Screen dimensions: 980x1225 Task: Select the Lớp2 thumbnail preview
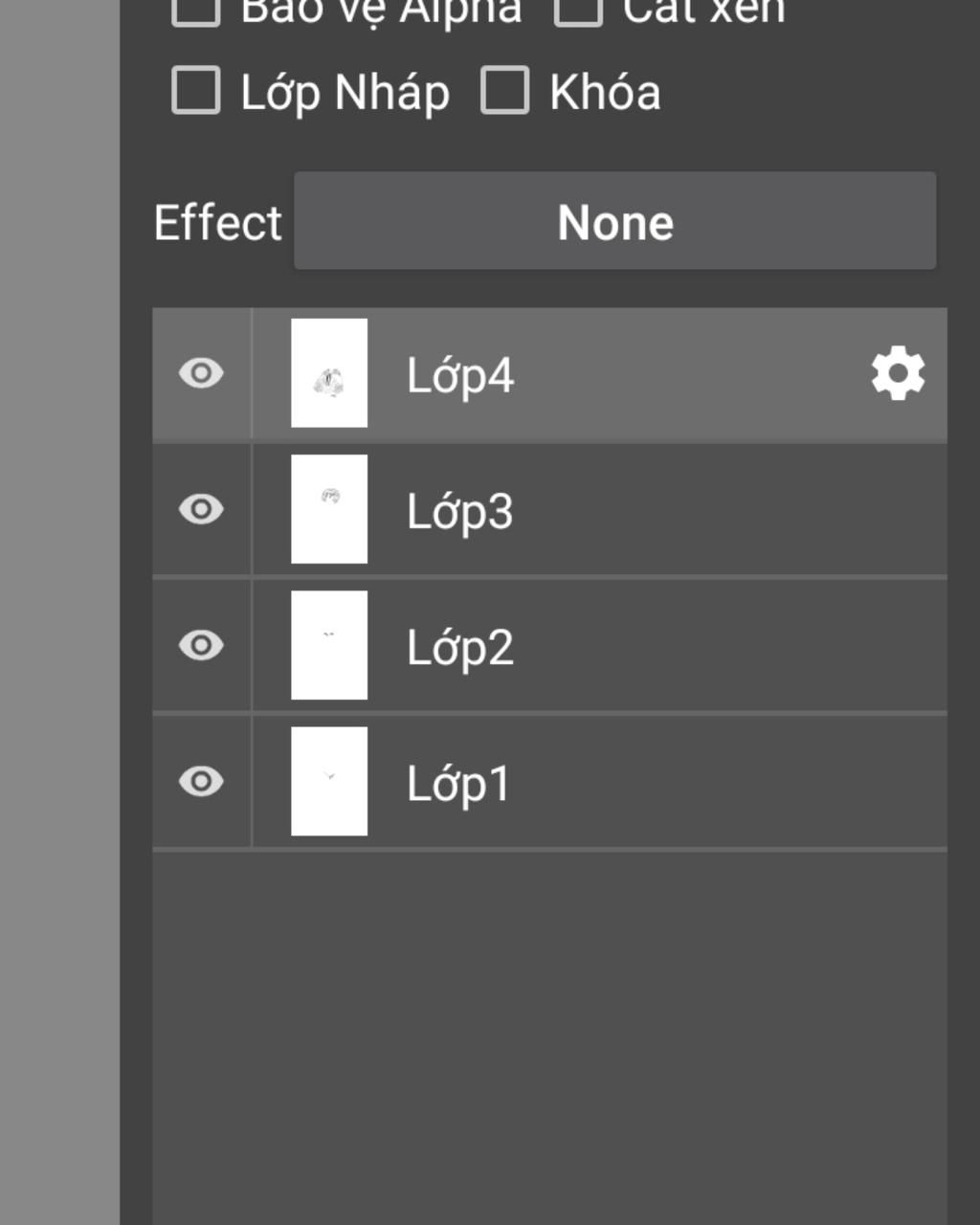pos(329,645)
